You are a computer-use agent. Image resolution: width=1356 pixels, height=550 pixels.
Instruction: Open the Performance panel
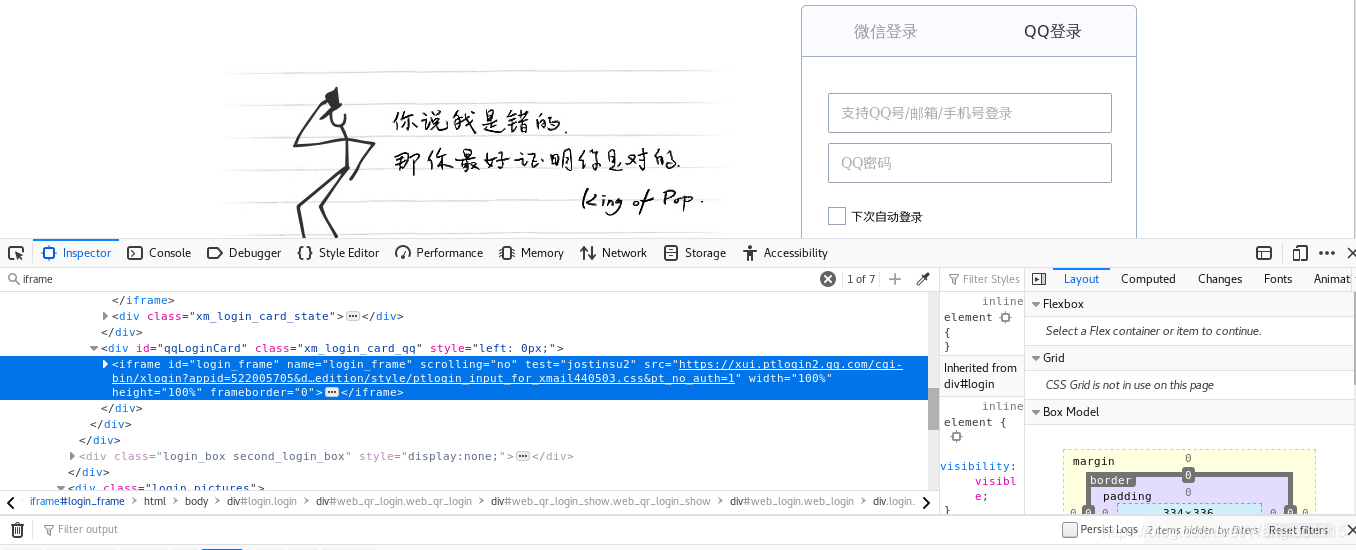tap(439, 253)
